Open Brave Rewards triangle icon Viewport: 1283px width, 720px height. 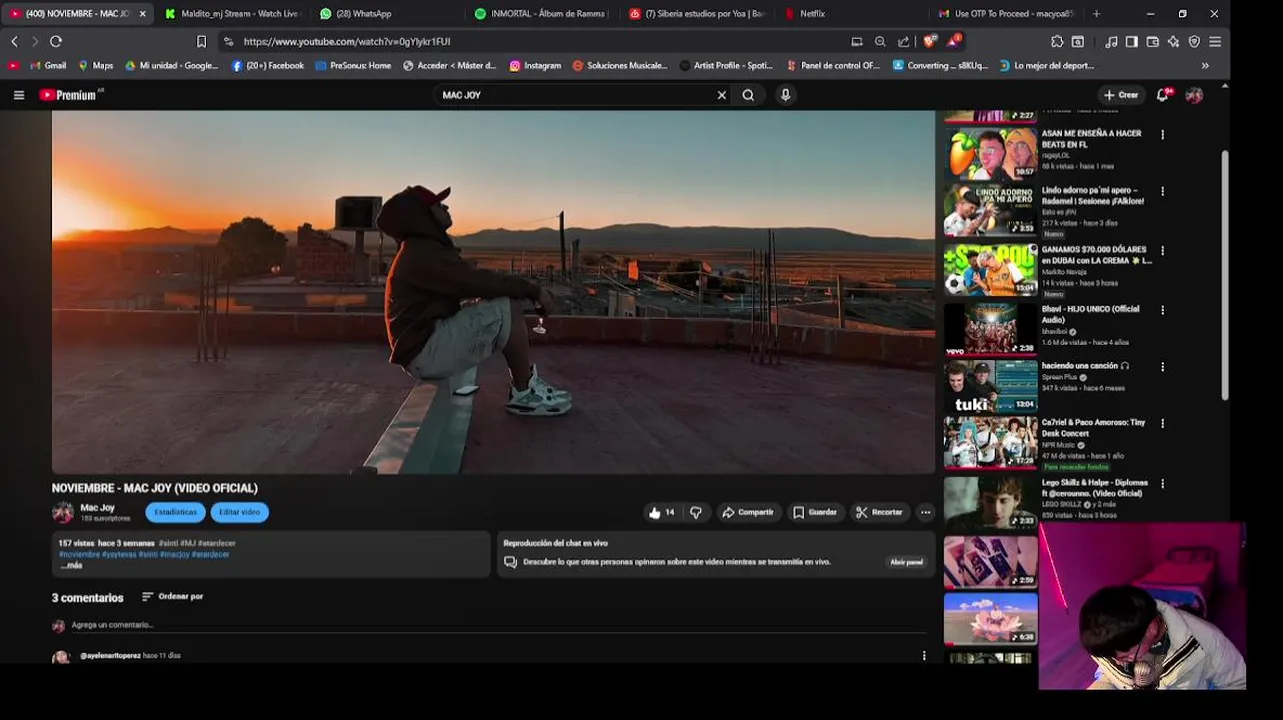click(x=954, y=41)
